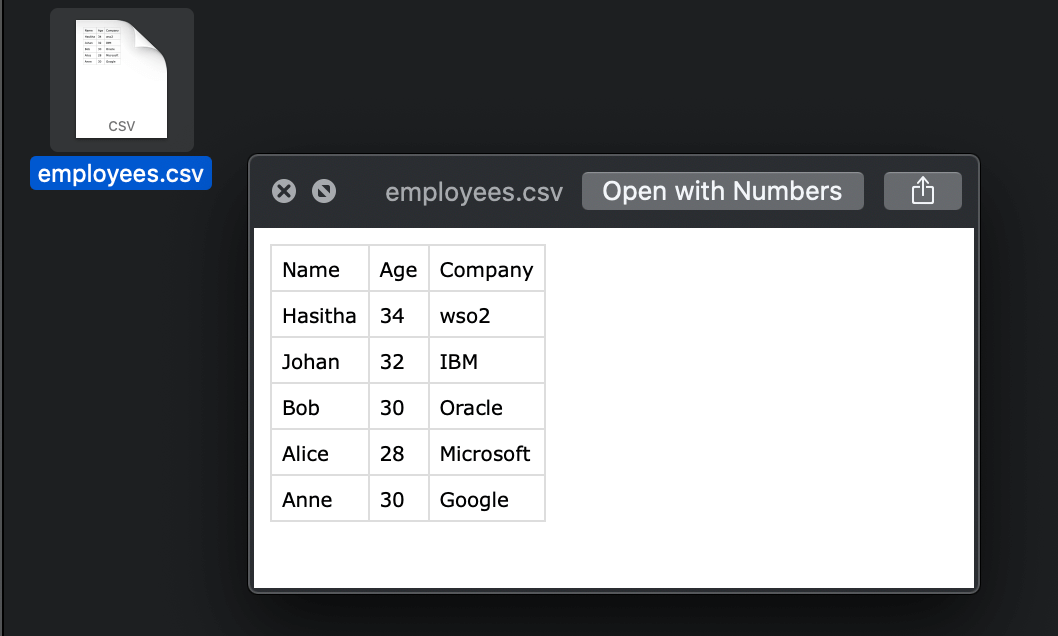Click the employees.csv title in preview

point(474,192)
